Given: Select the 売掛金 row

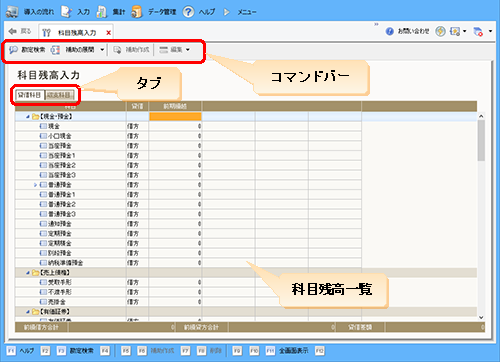Looking at the screenshot, I should 188,302.
